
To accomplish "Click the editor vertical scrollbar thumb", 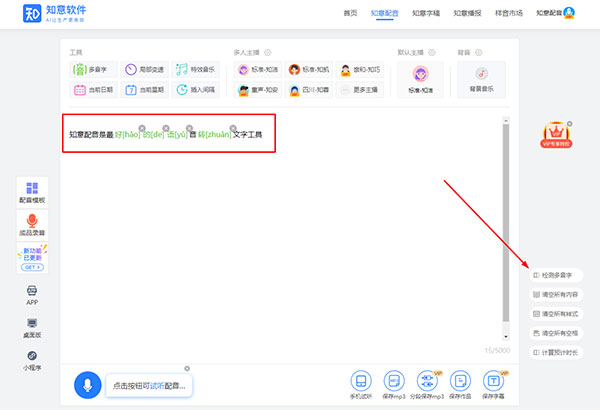I will click(506, 222).
